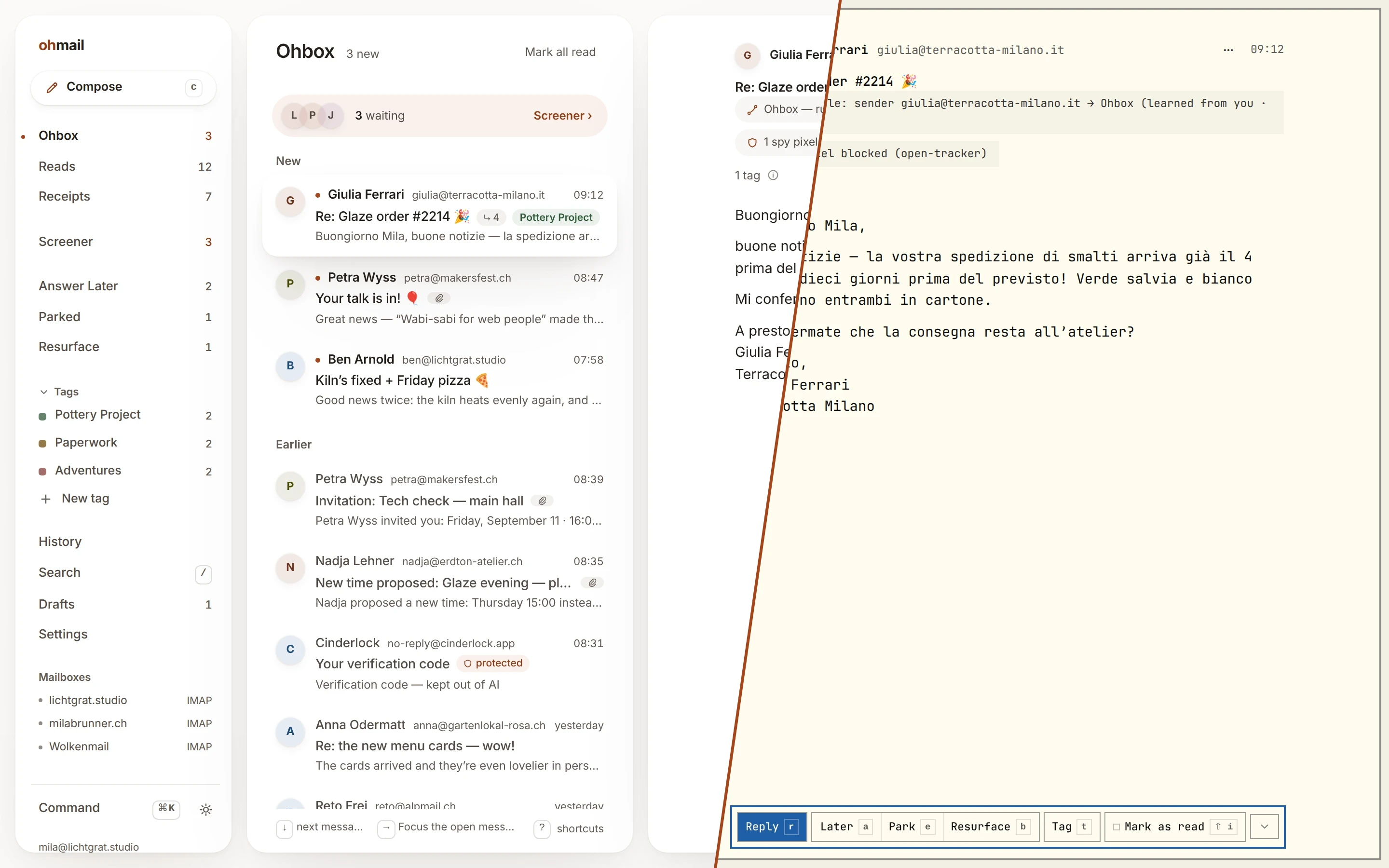Select the Wolkenmail mailbox
This screenshot has height=868, width=1389.
click(x=125, y=747)
